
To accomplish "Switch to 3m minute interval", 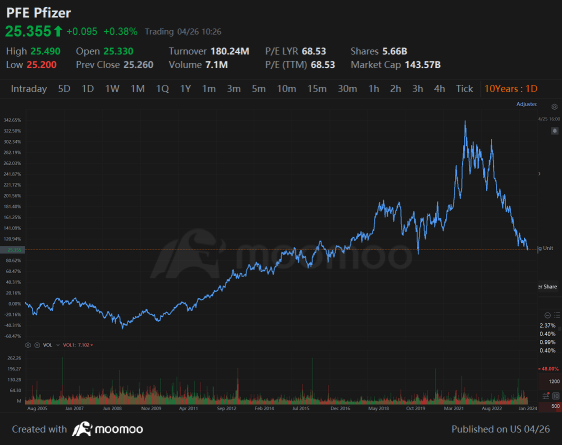I will 234,89.
